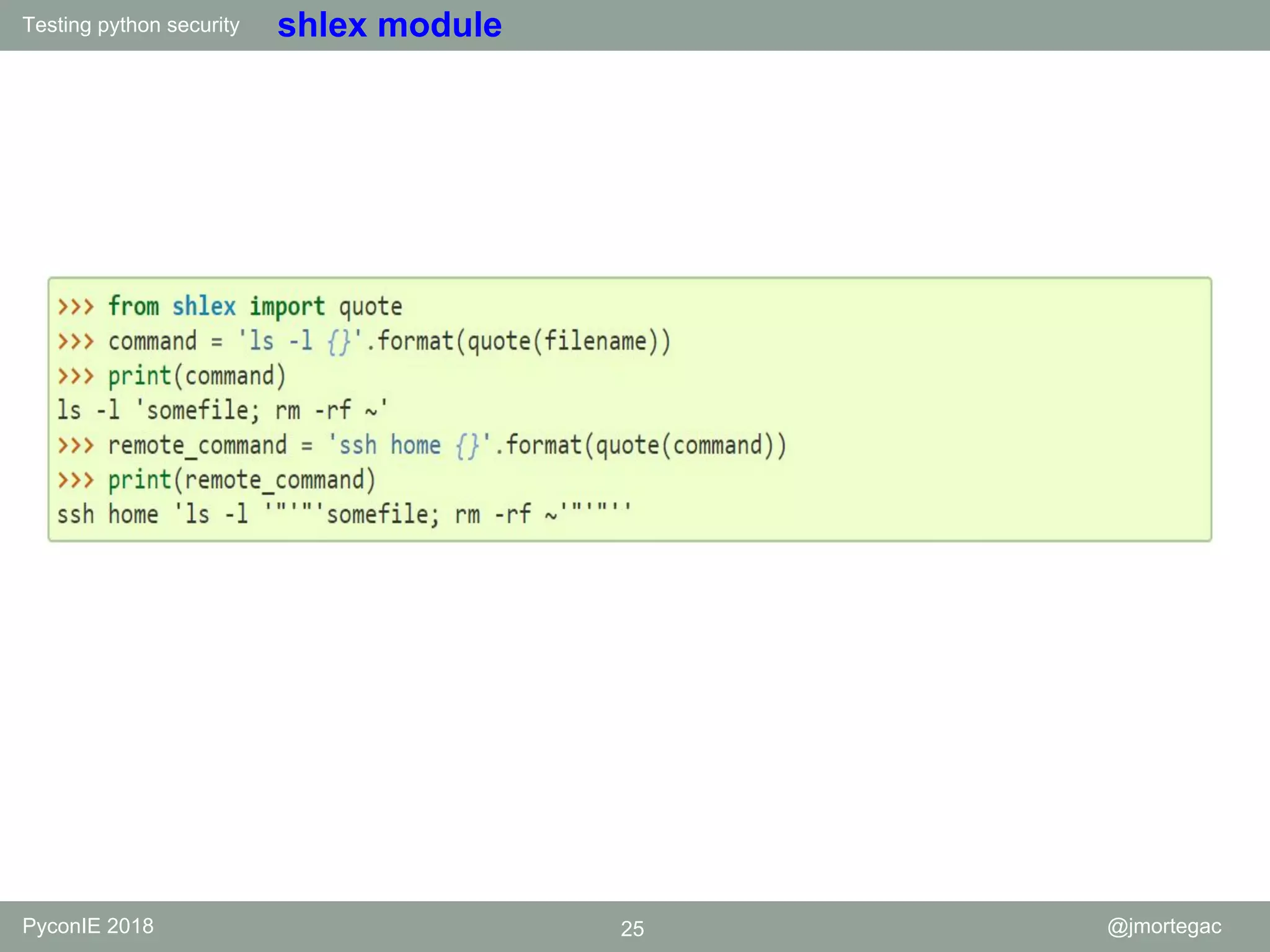
Task: Click the final output line starting with 'ssh home'
Action: [344, 514]
